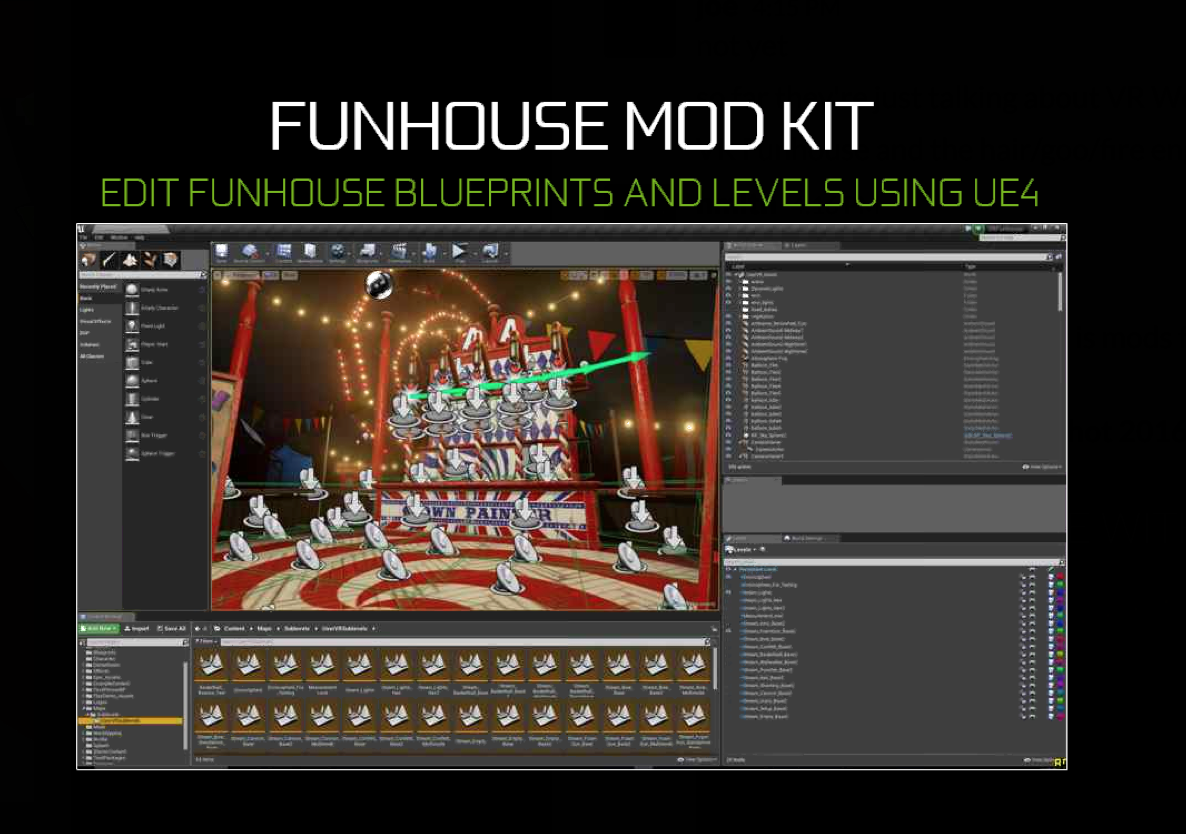This screenshot has width=1186, height=834.
Task: Open the Cinematics toolbar icon
Action: [x=399, y=253]
